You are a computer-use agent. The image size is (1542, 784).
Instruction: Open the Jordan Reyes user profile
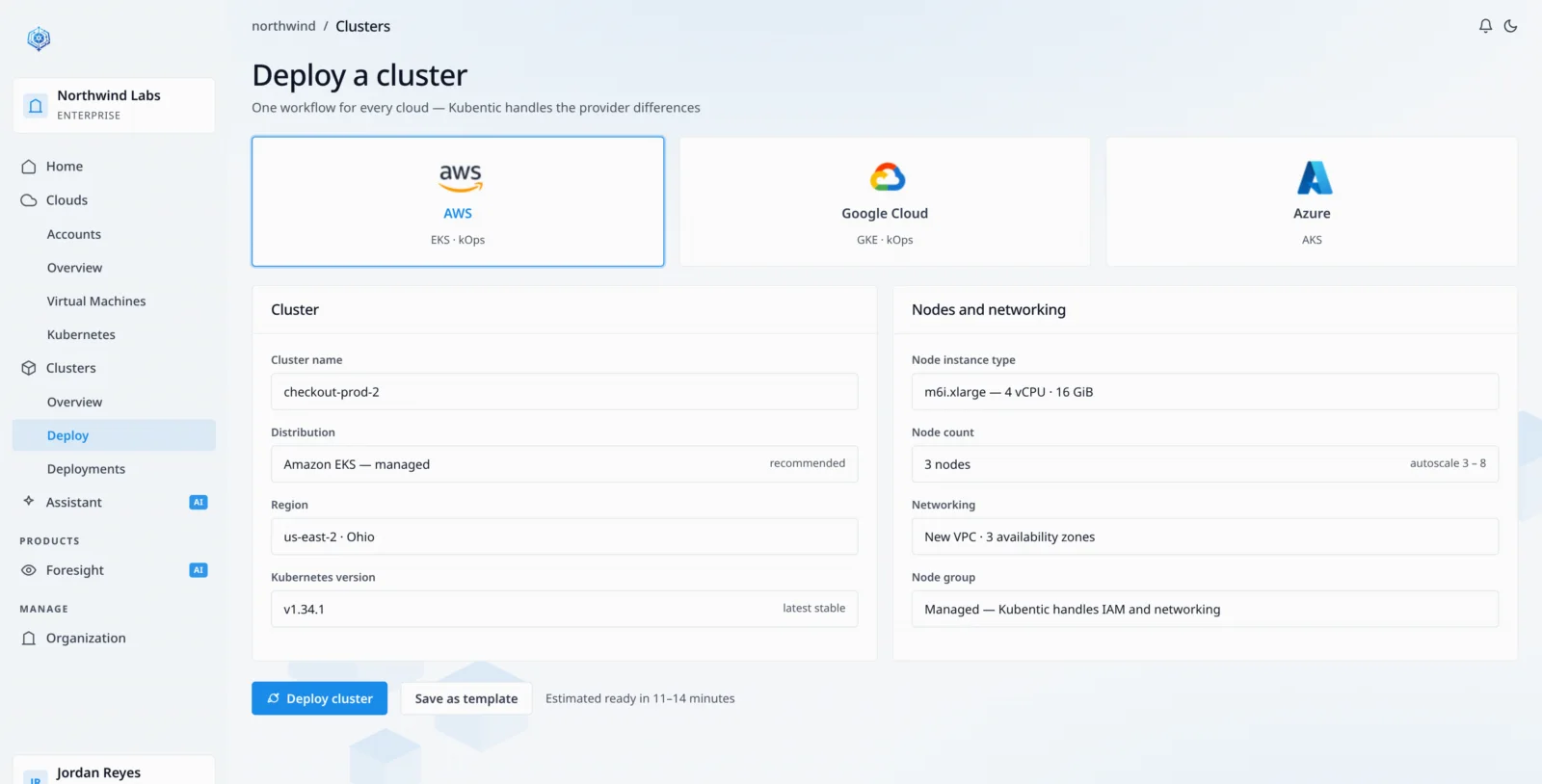click(x=114, y=771)
